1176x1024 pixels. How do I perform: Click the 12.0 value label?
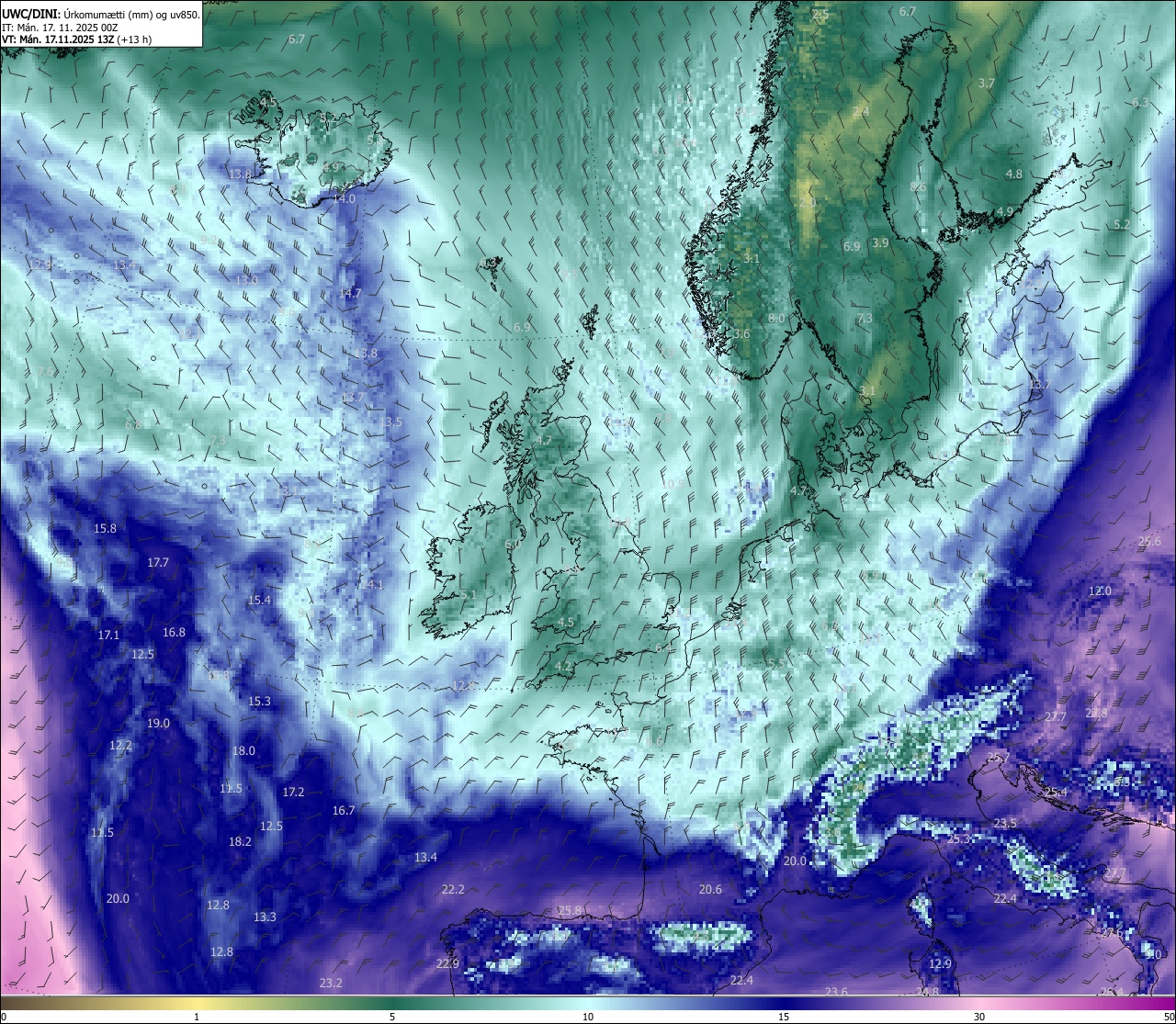pyautogui.click(x=1100, y=591)
